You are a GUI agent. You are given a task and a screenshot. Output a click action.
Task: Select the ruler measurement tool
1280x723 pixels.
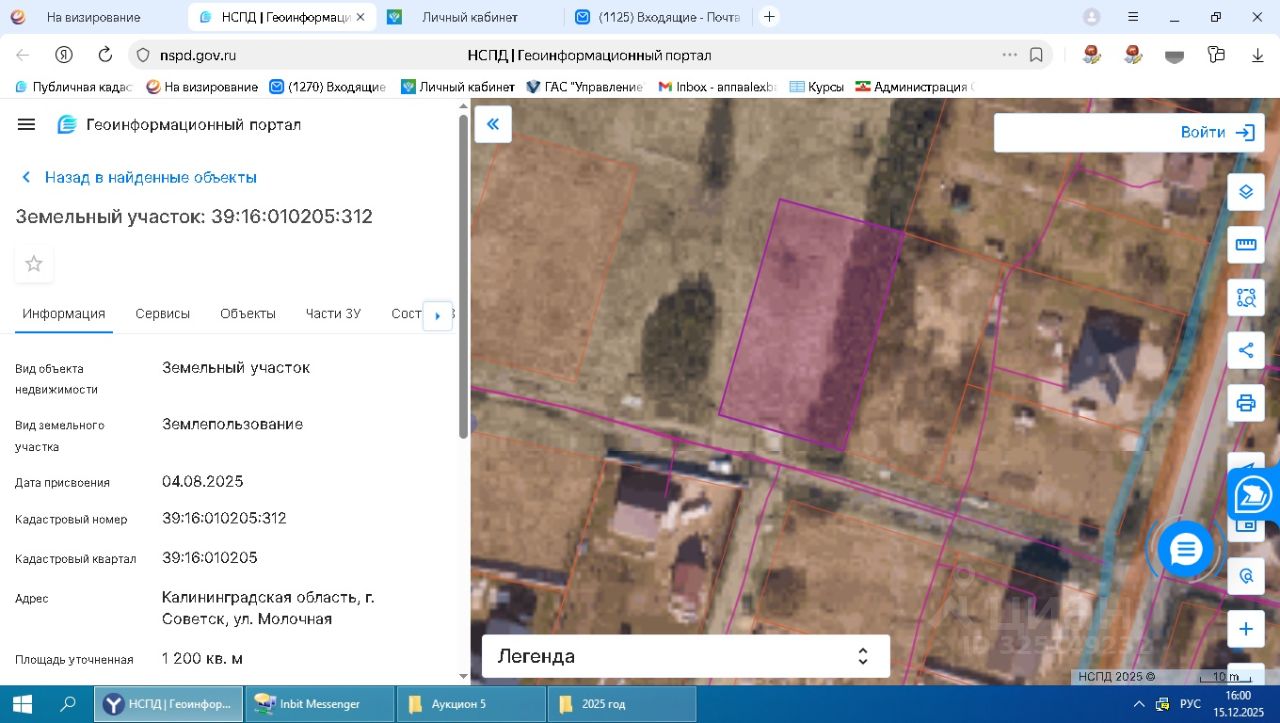pos(1246,244)
